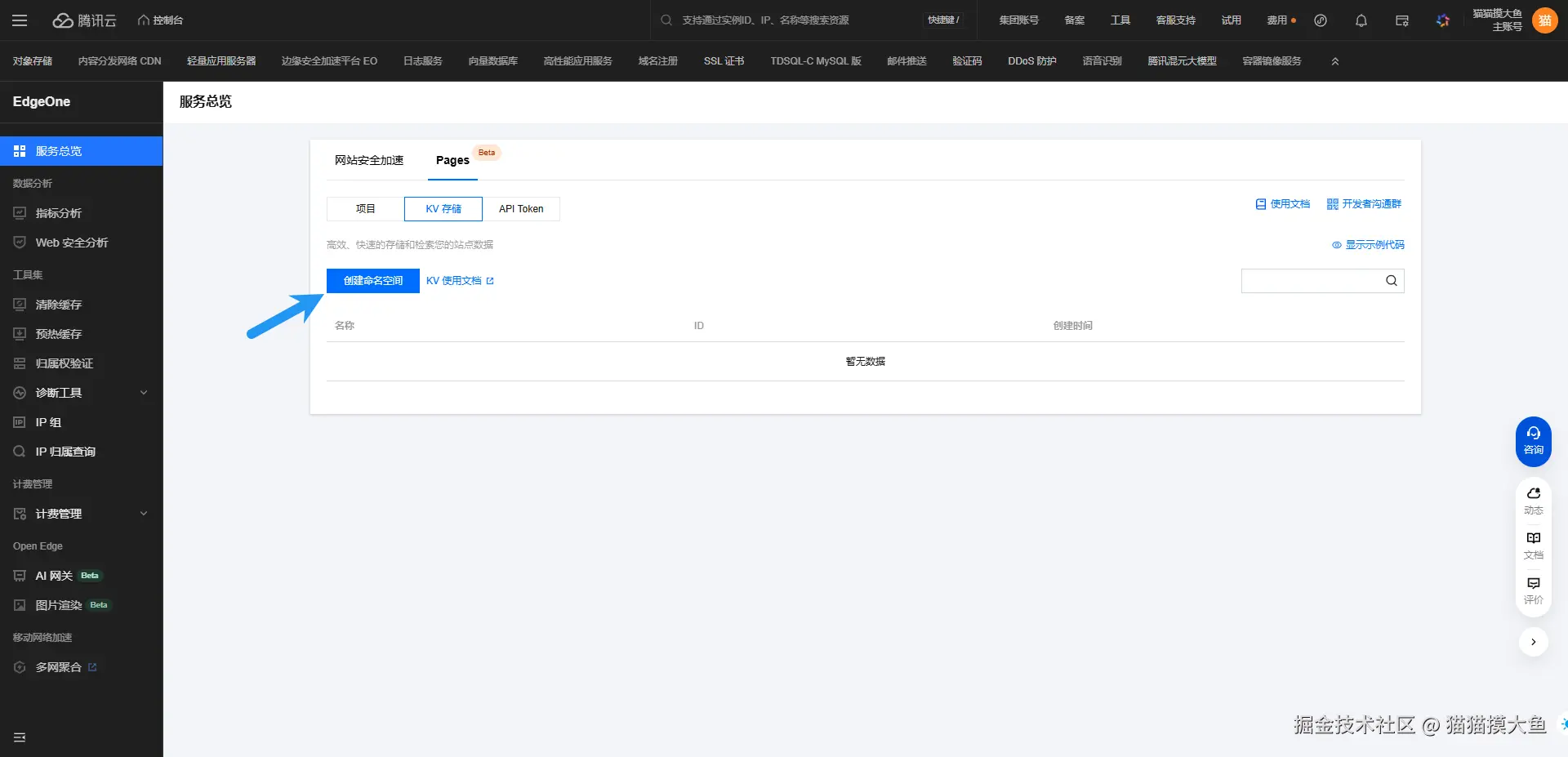This screenshot has width=1568, height=757.
Task: Open 使用文档 link at top right
Action: tap(1282, 204)
